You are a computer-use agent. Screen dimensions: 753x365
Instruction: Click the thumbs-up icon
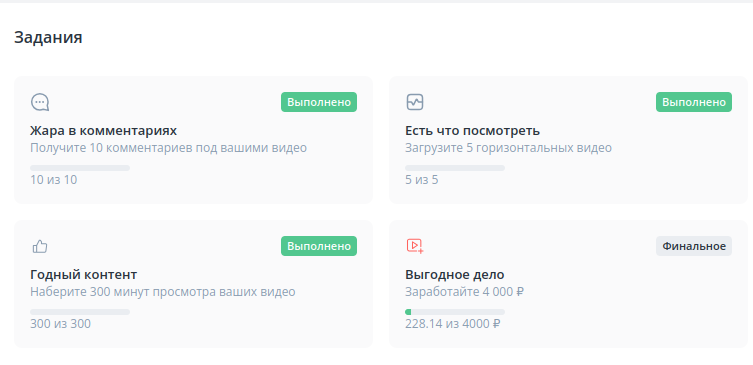pyautogui.click(x=40, y=246)
